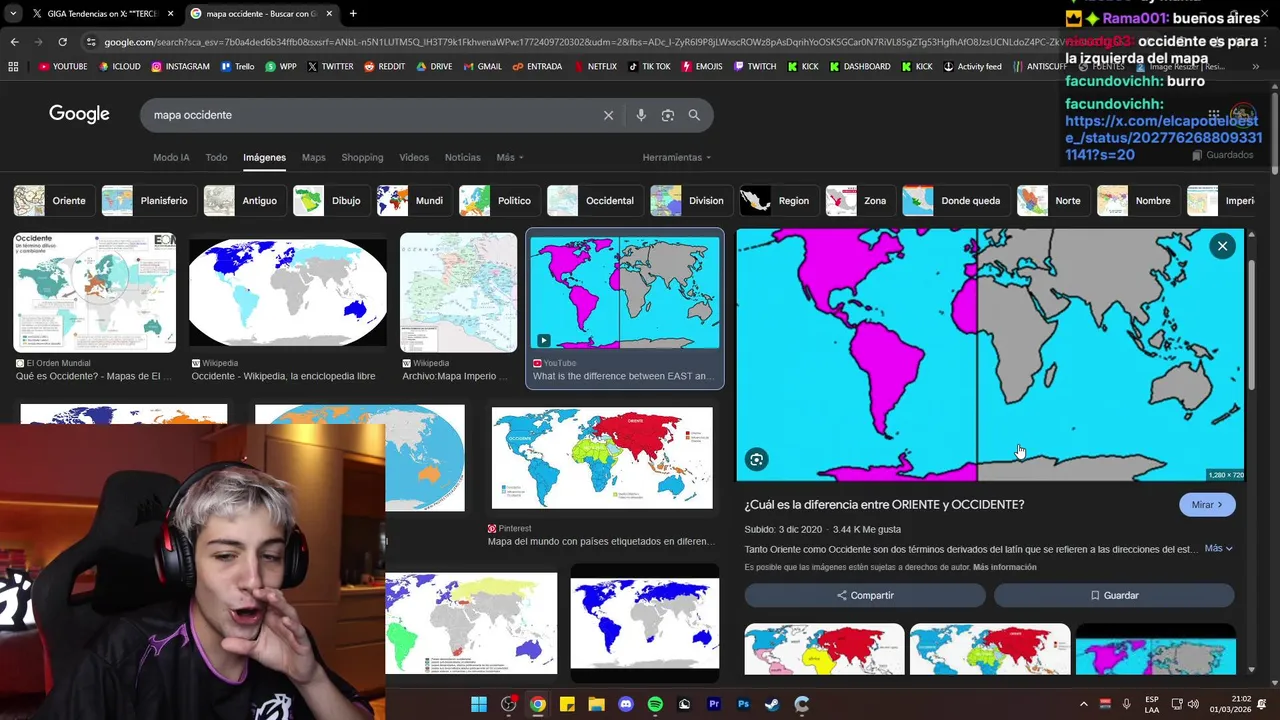Go back to previous page
The width and height of the screenshot is (1280, 720).
pos(14,42)
